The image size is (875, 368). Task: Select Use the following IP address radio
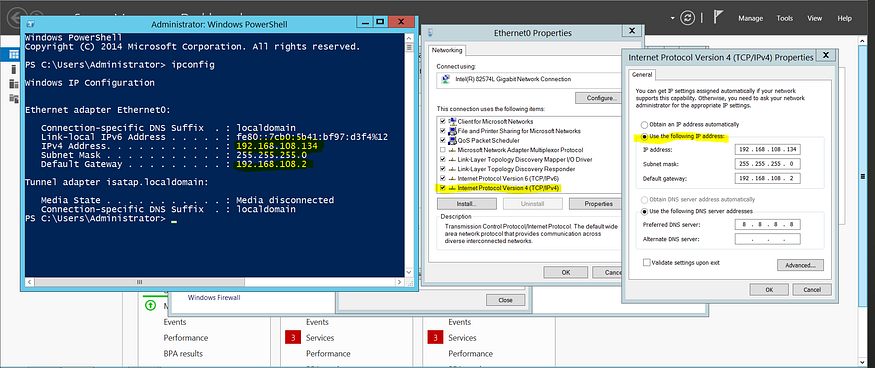pyautogui.click(x=645, y=136)
